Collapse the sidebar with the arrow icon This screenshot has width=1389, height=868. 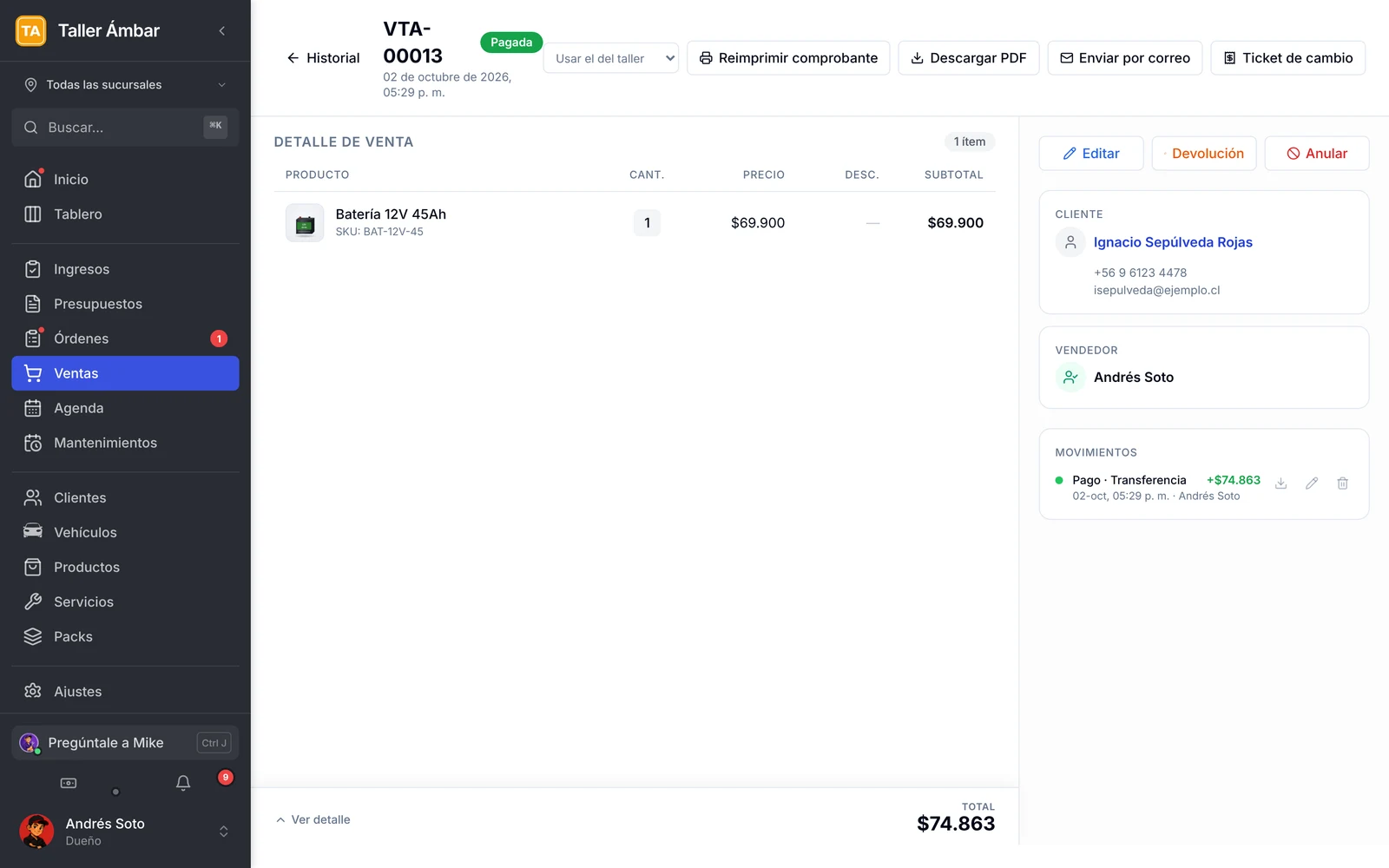pos(222,30)
